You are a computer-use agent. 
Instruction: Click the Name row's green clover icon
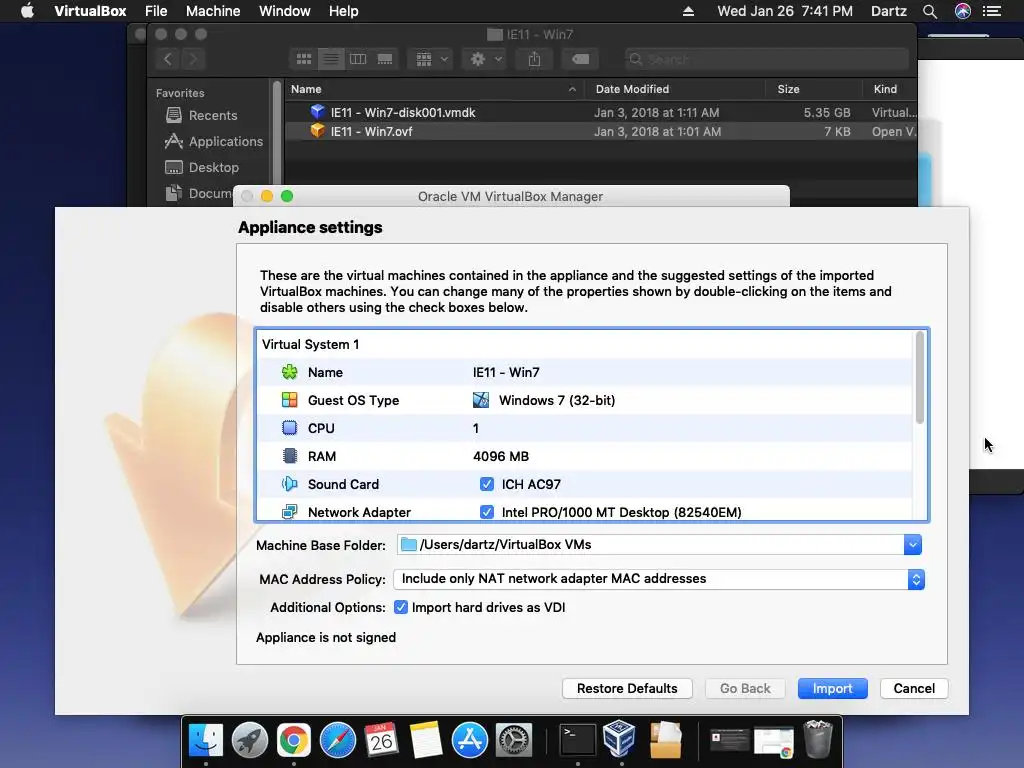(289, 372)
